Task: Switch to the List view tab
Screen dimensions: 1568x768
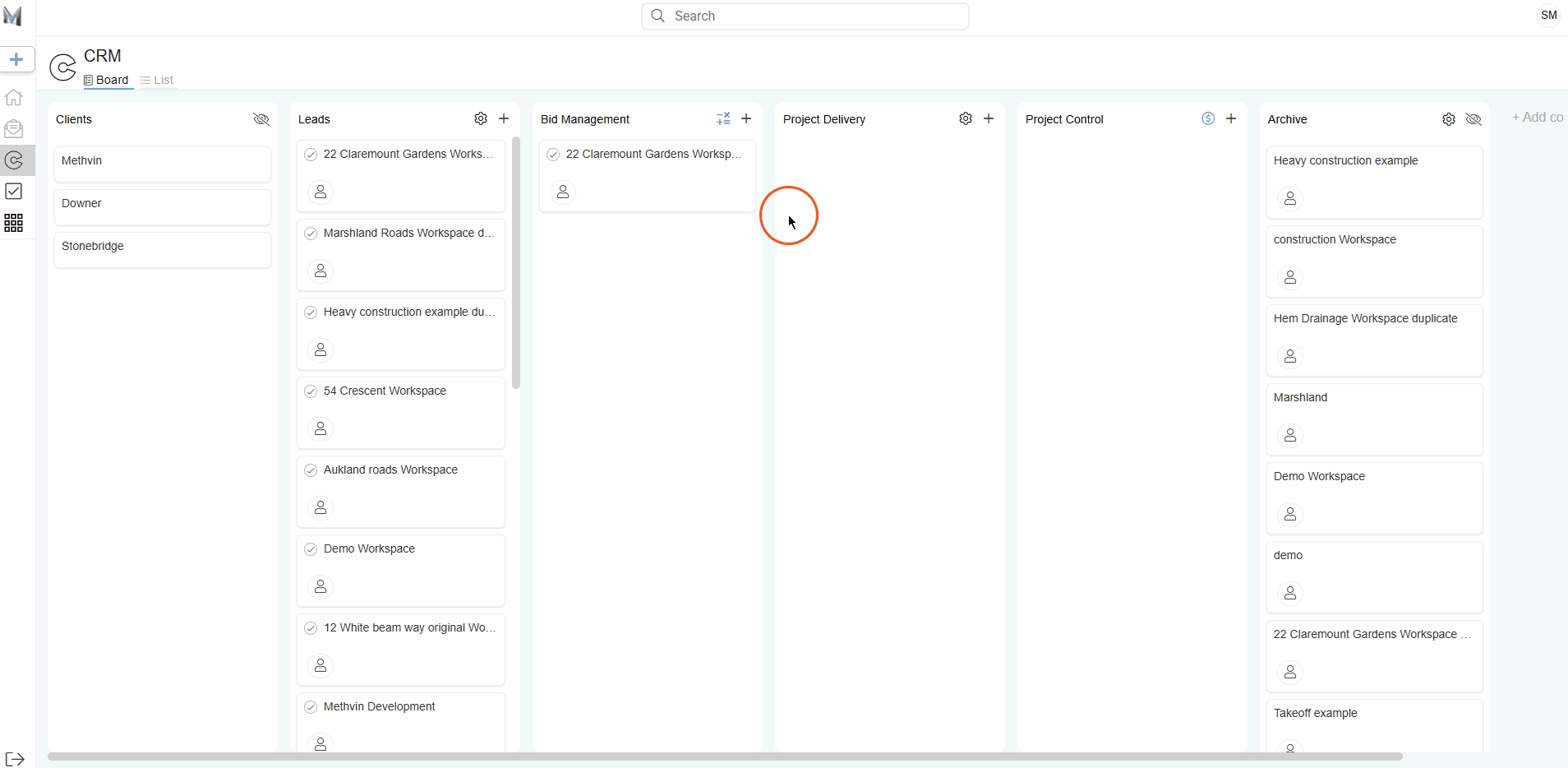Action: pos(157,80)
